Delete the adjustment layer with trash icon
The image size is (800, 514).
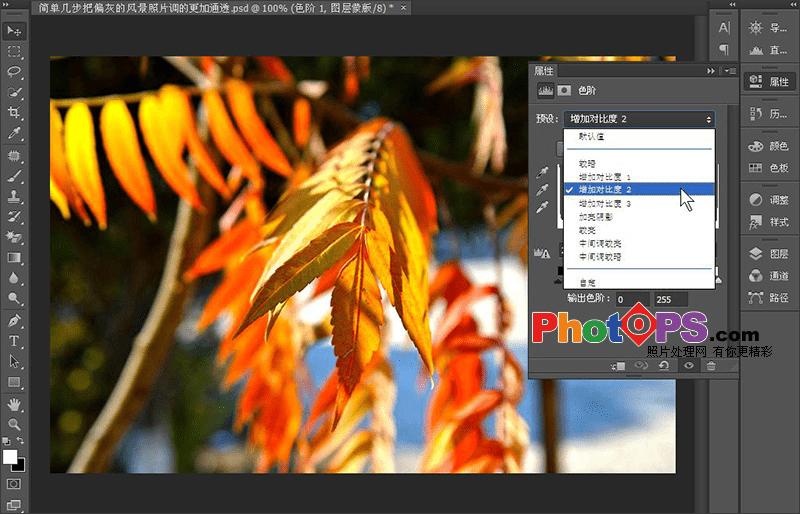pyautogui.click(x=711, y=365)
